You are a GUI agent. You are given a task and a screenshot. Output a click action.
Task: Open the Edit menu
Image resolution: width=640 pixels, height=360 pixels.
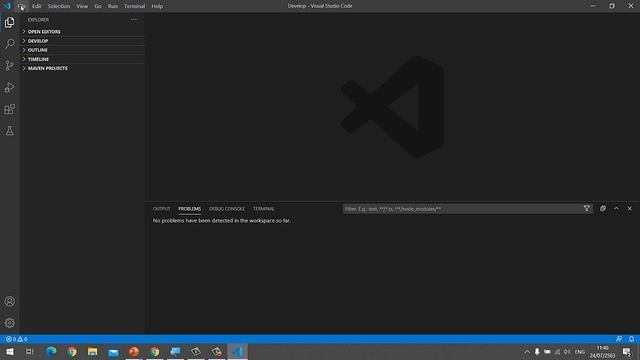click(x=37, y=6)
